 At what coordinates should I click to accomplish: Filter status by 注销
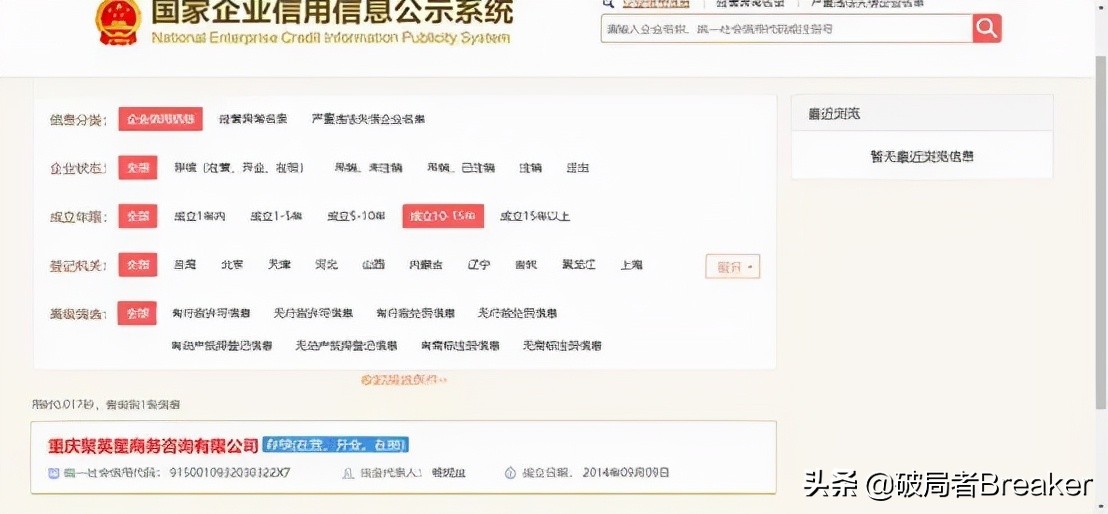pos(531,168)
